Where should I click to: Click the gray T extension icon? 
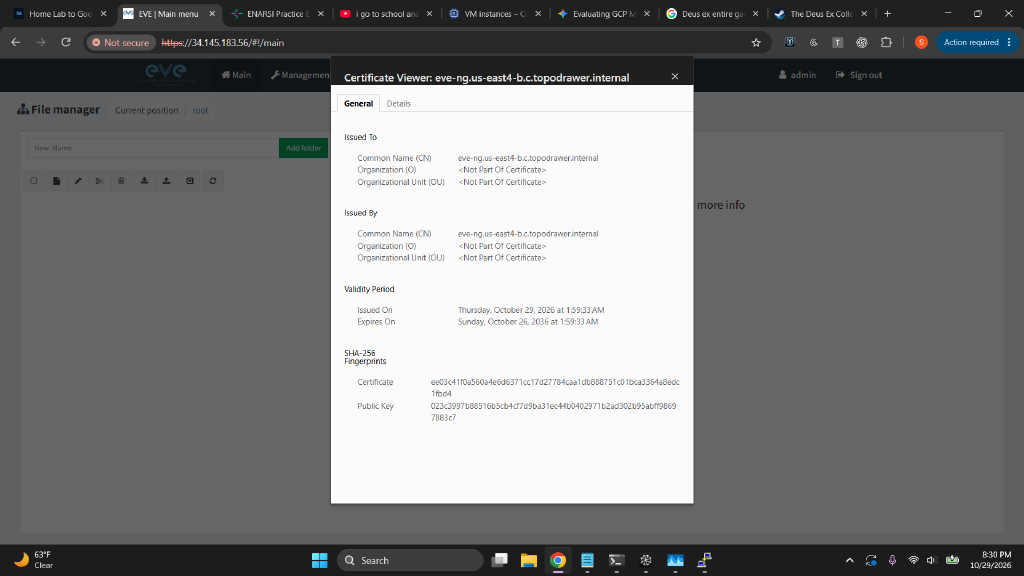[837, 42]
